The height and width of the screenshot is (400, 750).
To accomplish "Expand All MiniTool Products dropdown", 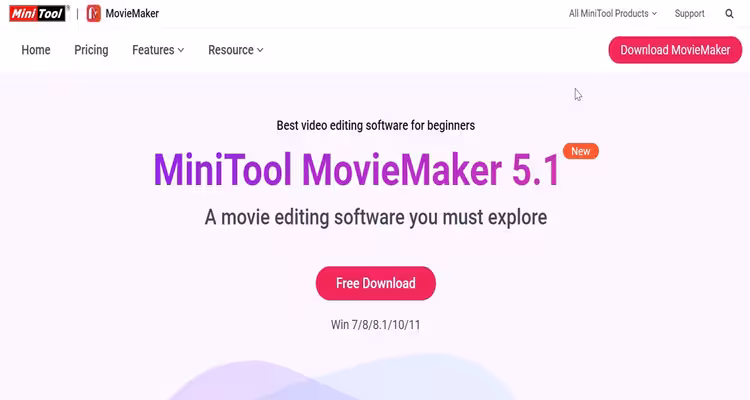I will (x=612, y=13).
